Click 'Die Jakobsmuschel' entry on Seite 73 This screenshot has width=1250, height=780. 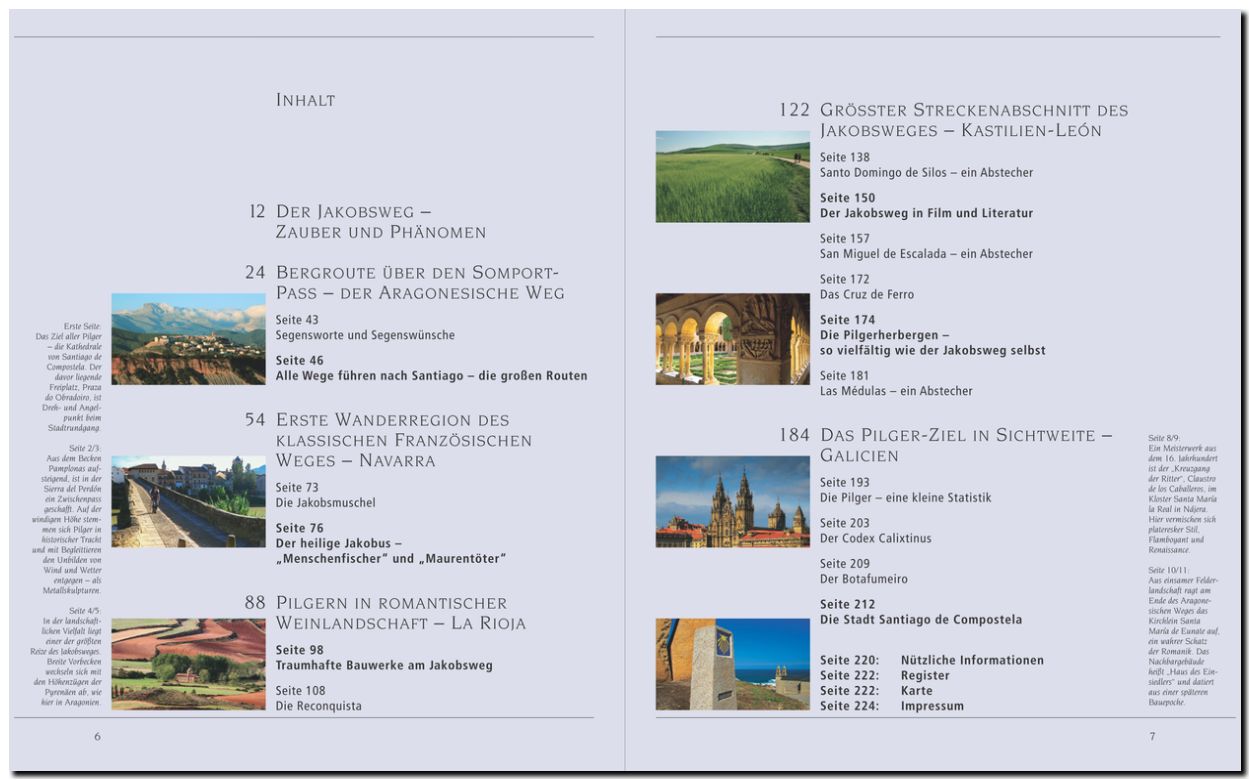[326, 503]
